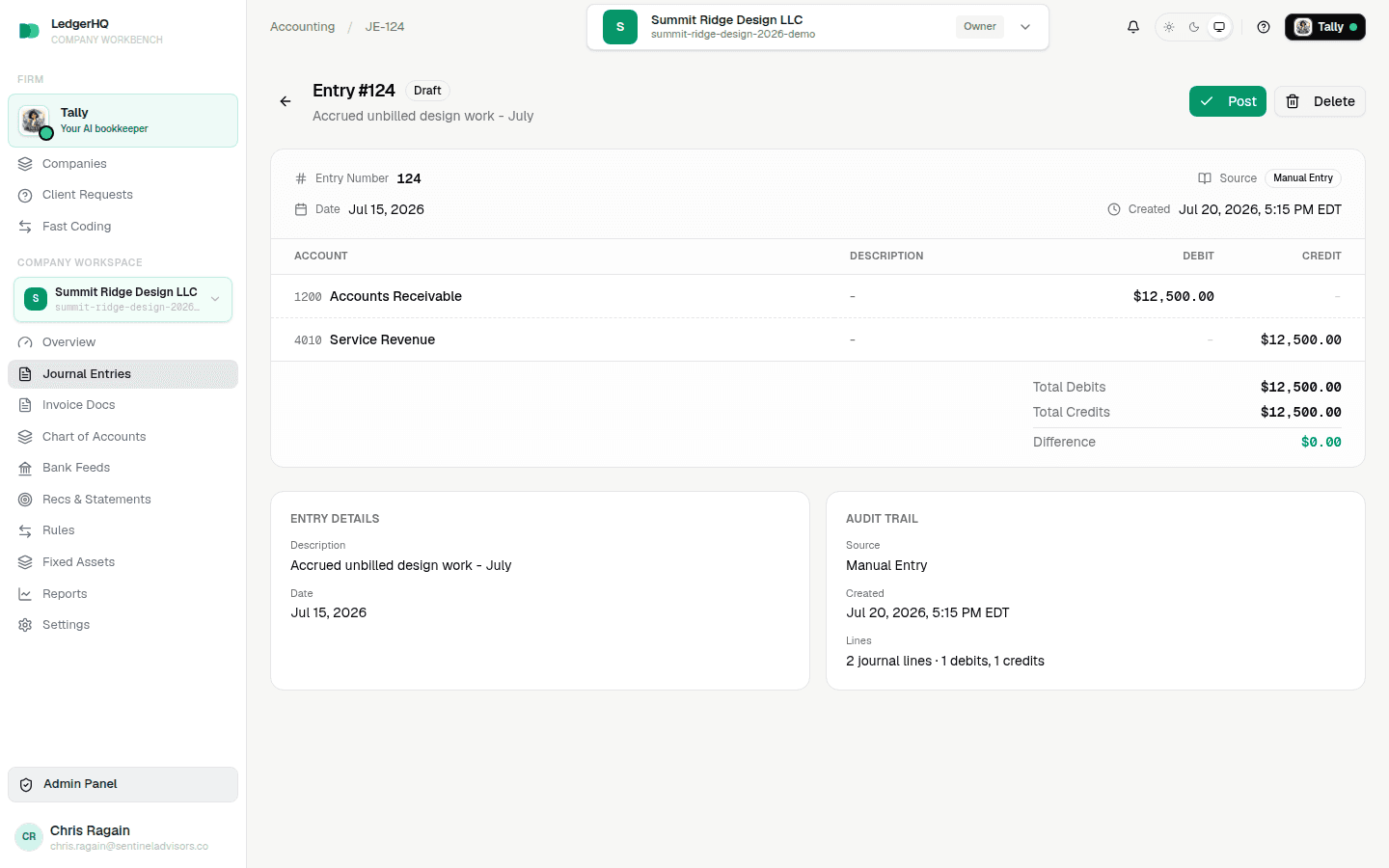Click the Client Requests question icon

point(25,195)
